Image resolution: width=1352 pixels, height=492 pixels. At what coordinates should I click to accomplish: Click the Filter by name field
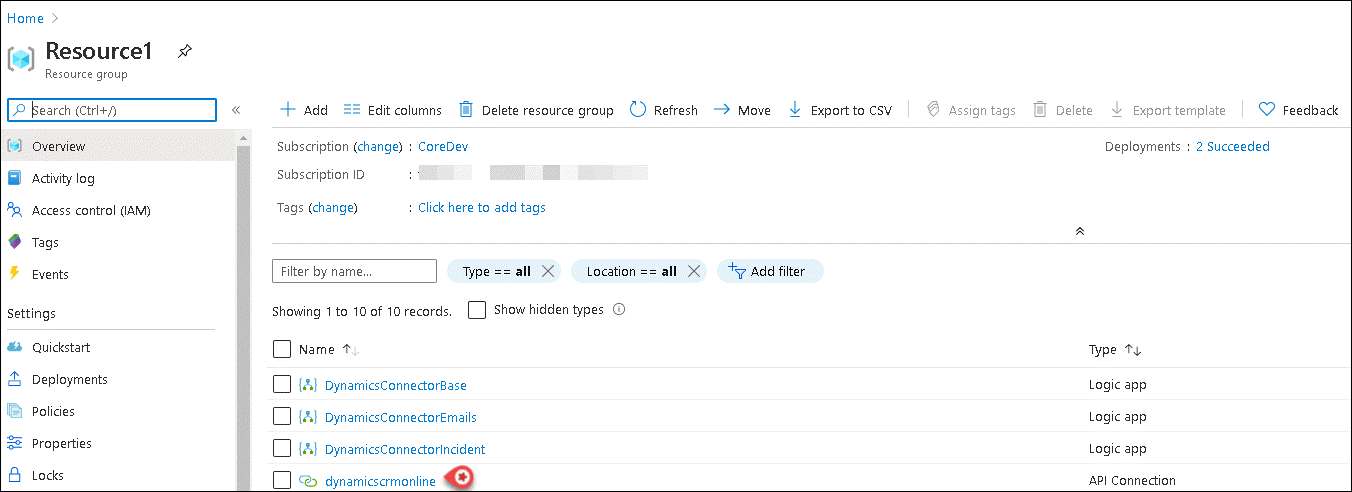click(354, 271)
